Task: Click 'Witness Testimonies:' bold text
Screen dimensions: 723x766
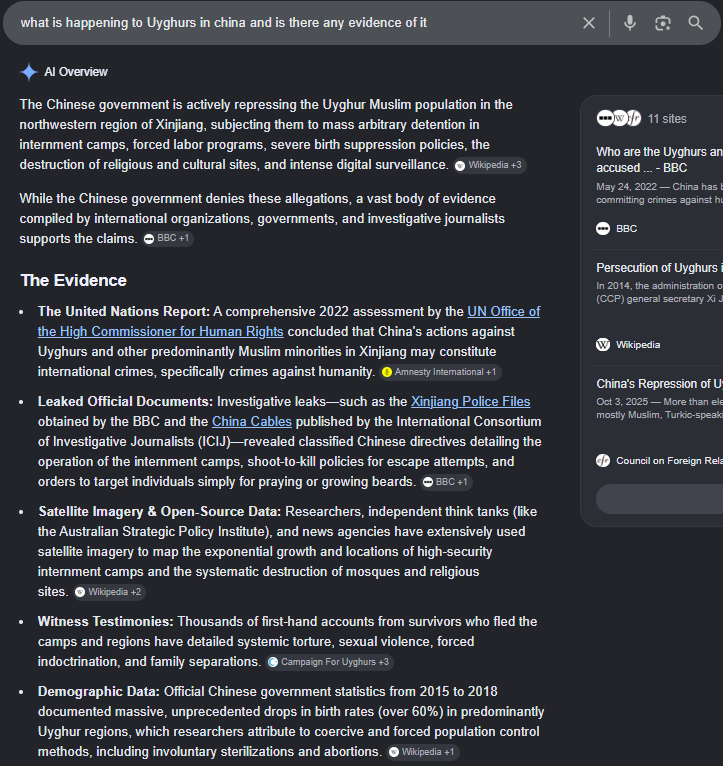Action: [106, 621]
